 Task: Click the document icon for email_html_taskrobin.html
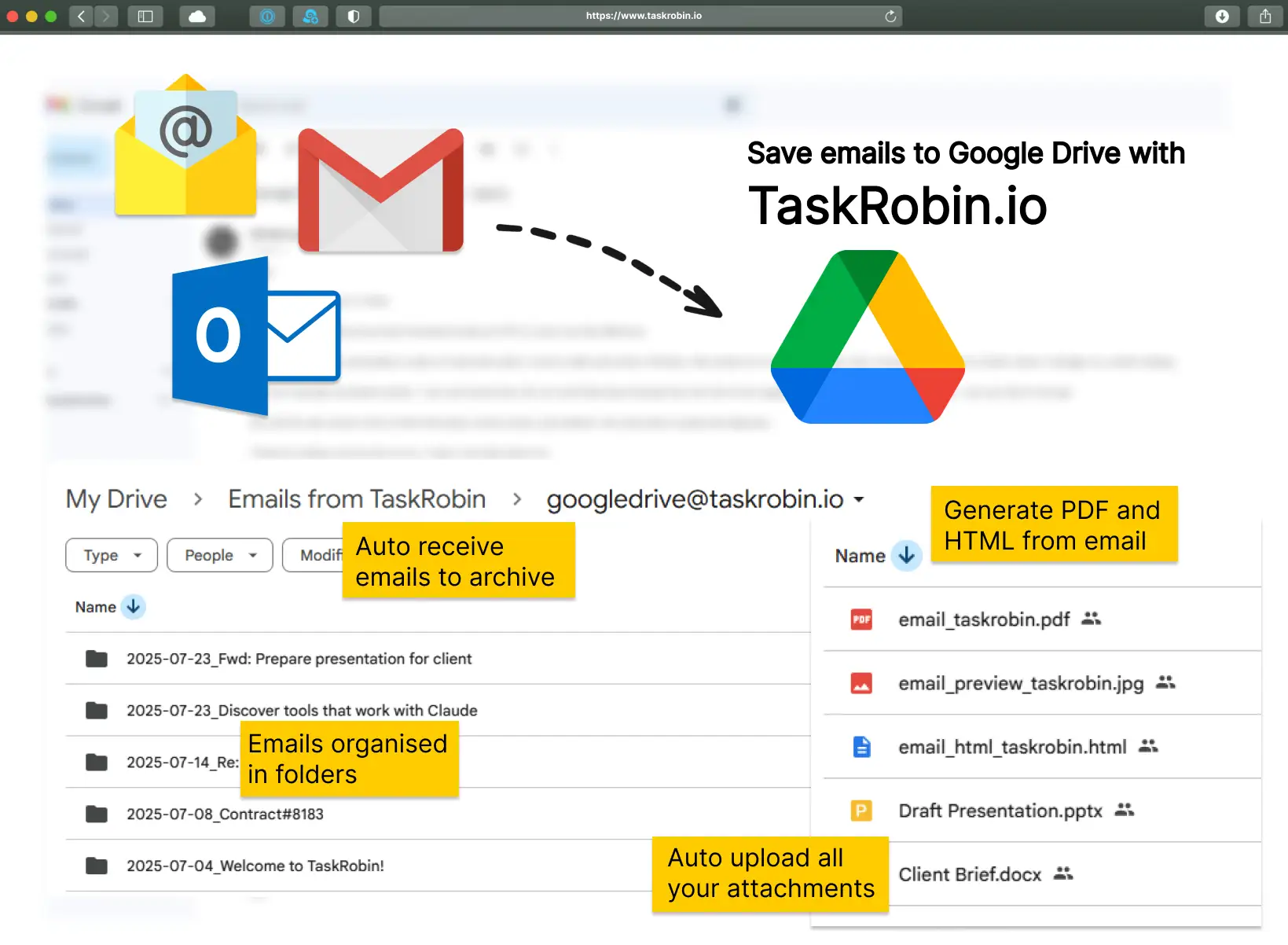pyautogui.click(x=861, y=747)
